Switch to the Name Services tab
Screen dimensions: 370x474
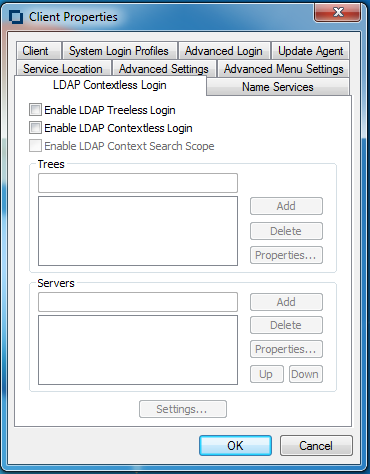278,87
